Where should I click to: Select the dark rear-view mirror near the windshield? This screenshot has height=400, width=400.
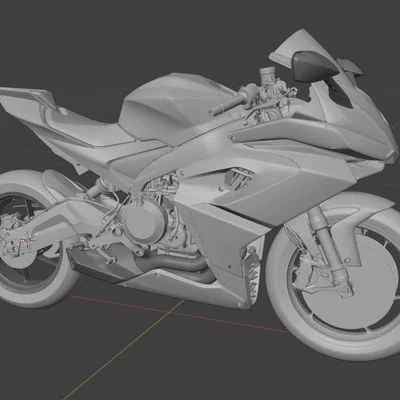click(314, 67)
